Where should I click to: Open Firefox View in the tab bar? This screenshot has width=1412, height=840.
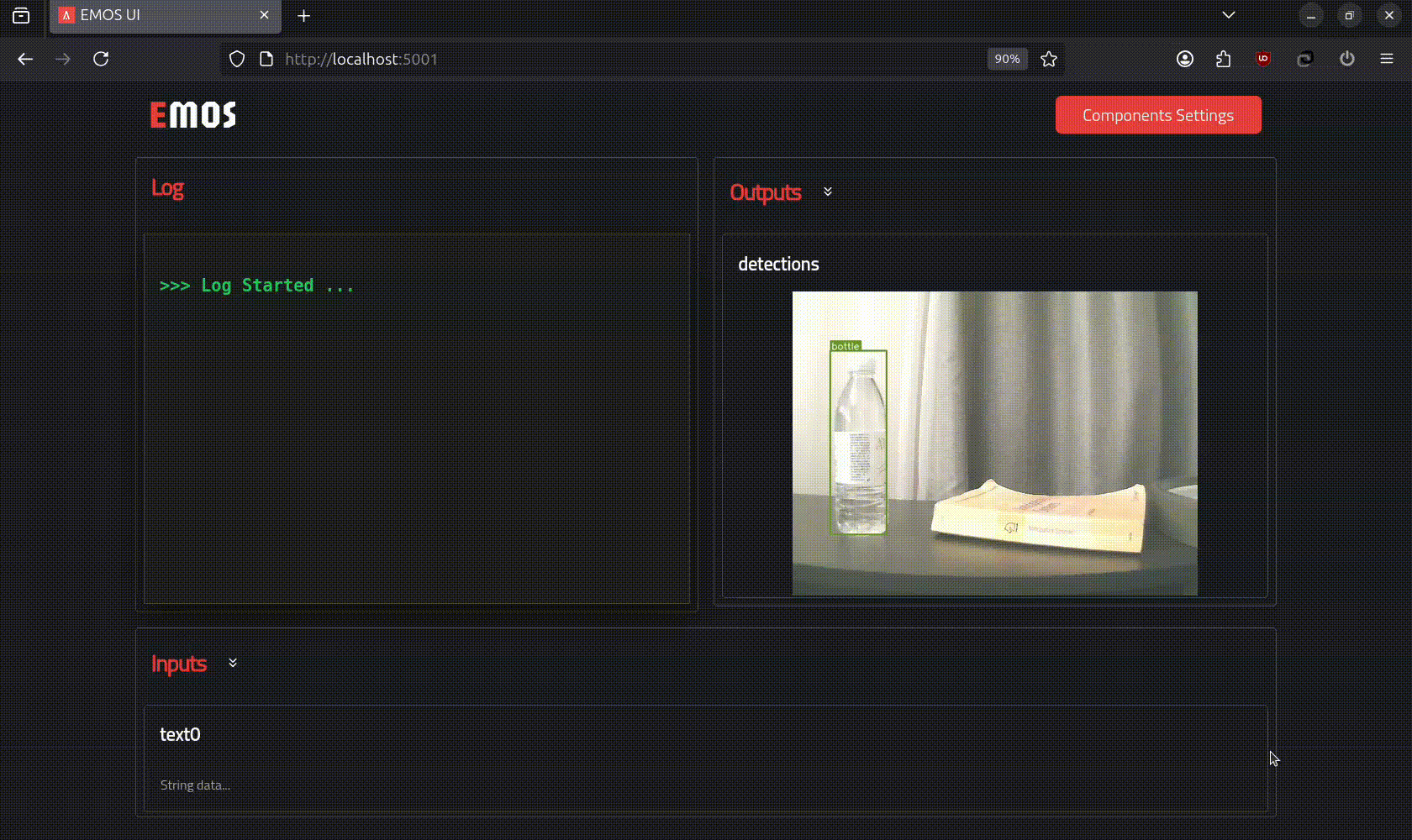[x=21, y=15]
